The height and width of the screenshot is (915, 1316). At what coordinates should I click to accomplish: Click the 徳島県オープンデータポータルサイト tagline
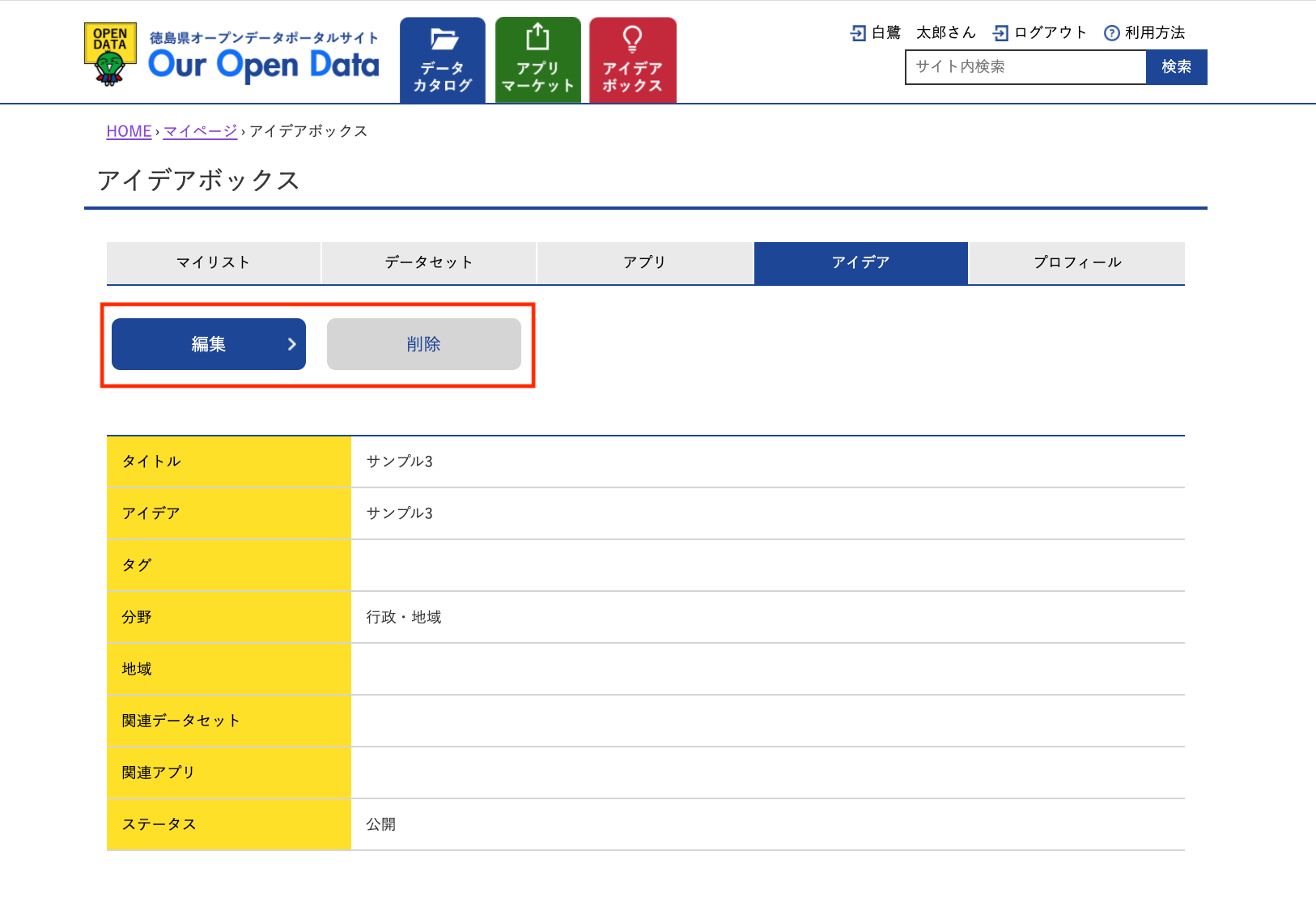click(264, 37)
